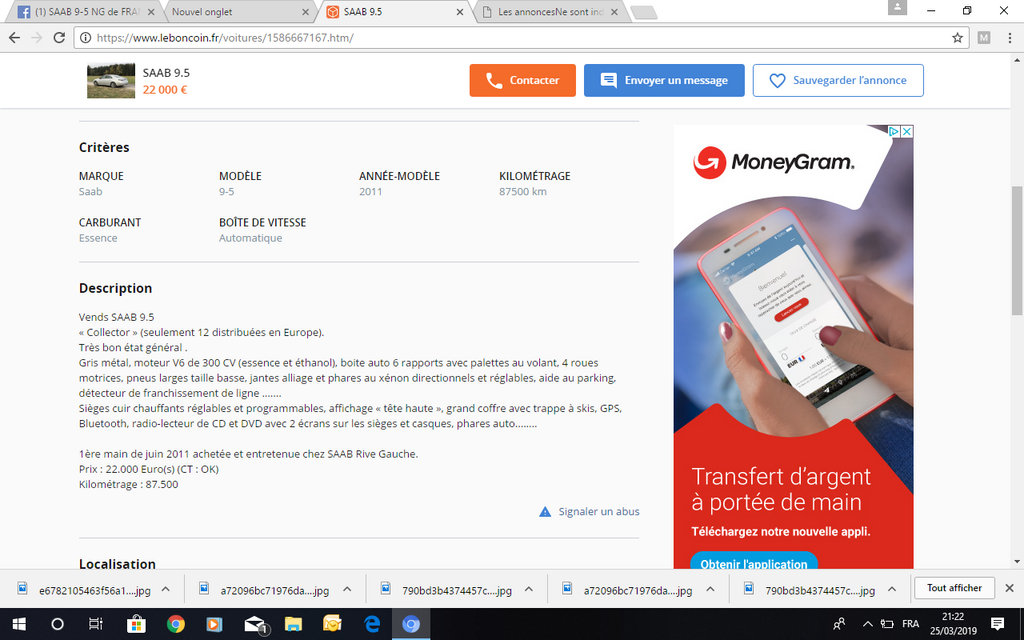Click the mileage value '87500 km'
Screen dimensions: 1024x640
tap(523, 191)
